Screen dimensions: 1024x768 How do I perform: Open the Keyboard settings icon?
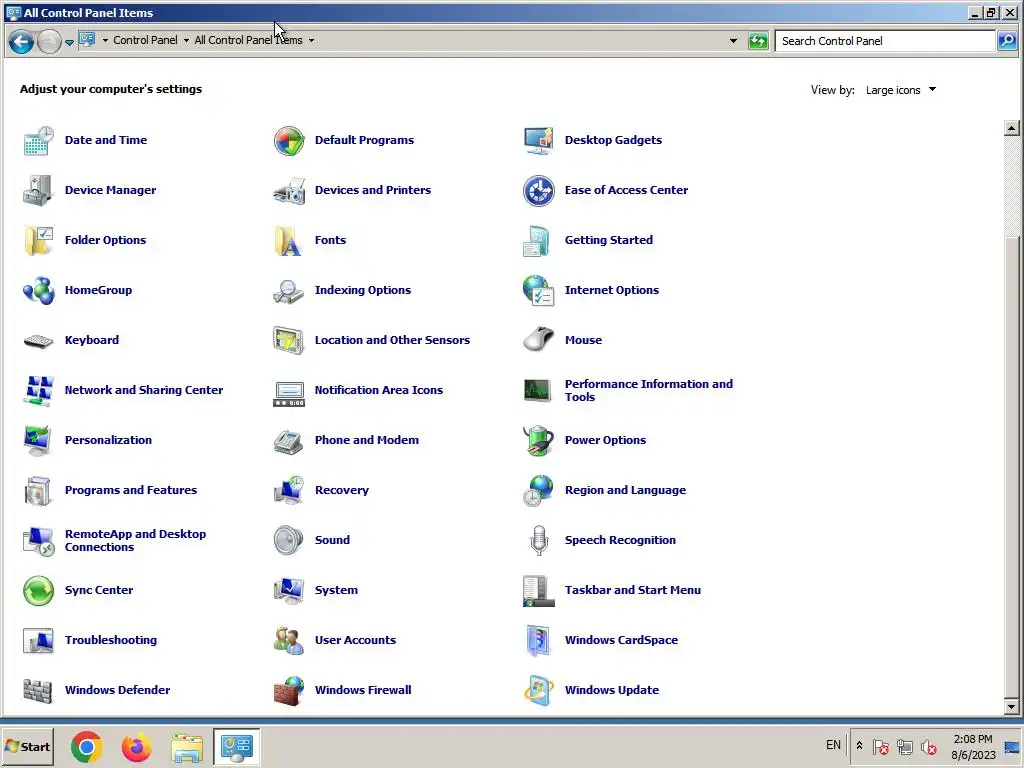click(38, 340)
